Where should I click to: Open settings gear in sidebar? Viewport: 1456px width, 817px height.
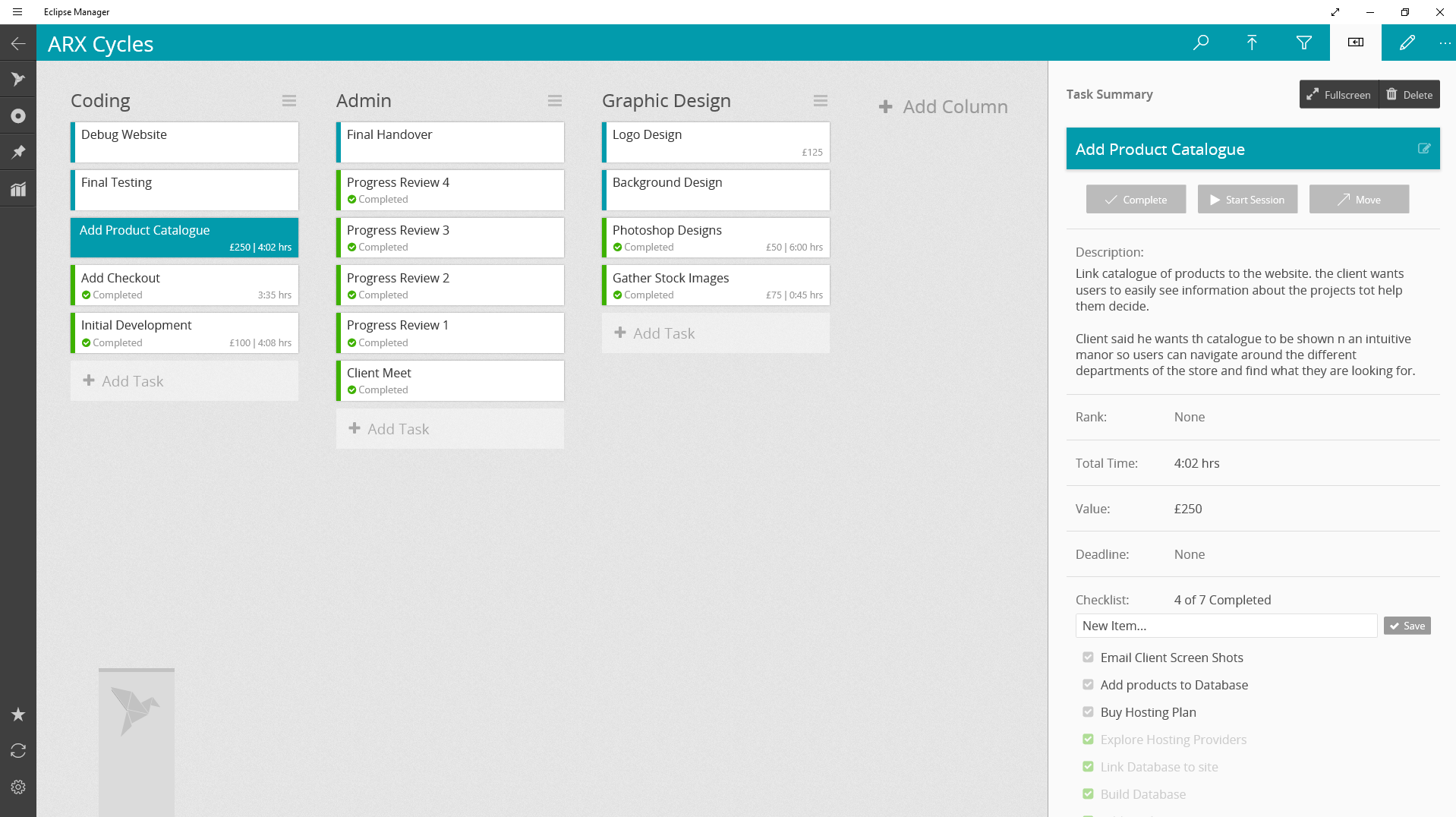click(18, 787)
